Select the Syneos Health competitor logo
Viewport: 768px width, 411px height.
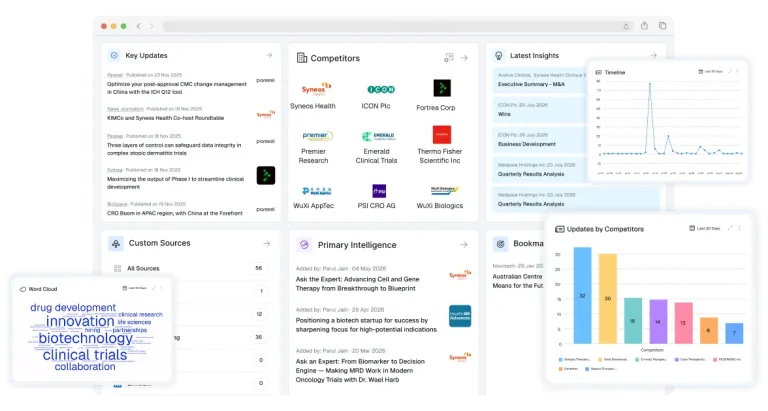coord(316,89)
